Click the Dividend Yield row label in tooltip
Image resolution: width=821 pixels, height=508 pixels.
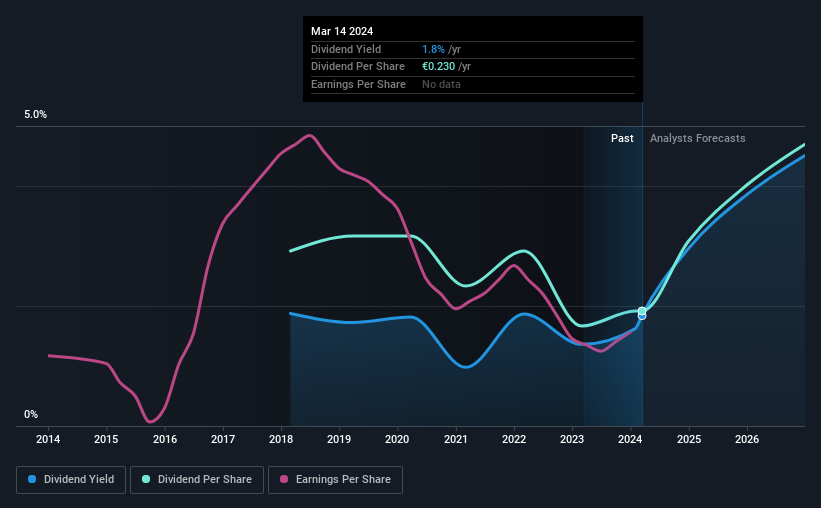(346, 49)
